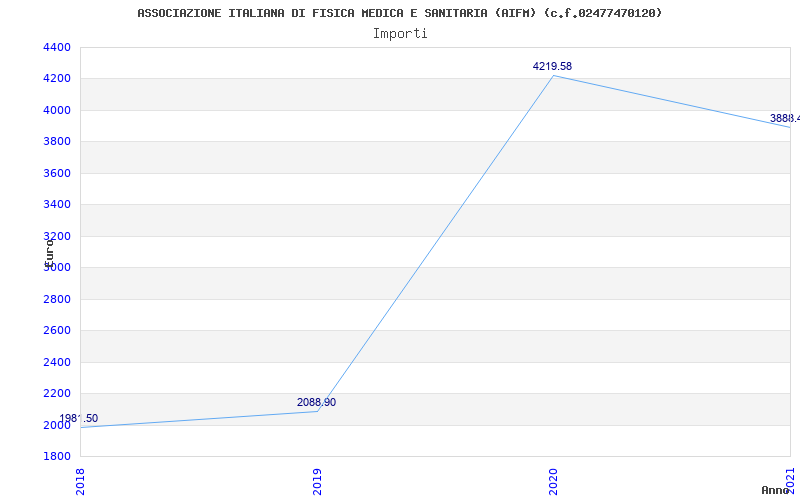Click the 3600 y-axis label
The width and height of the screenshot is (800, 500).
(57, 173)
